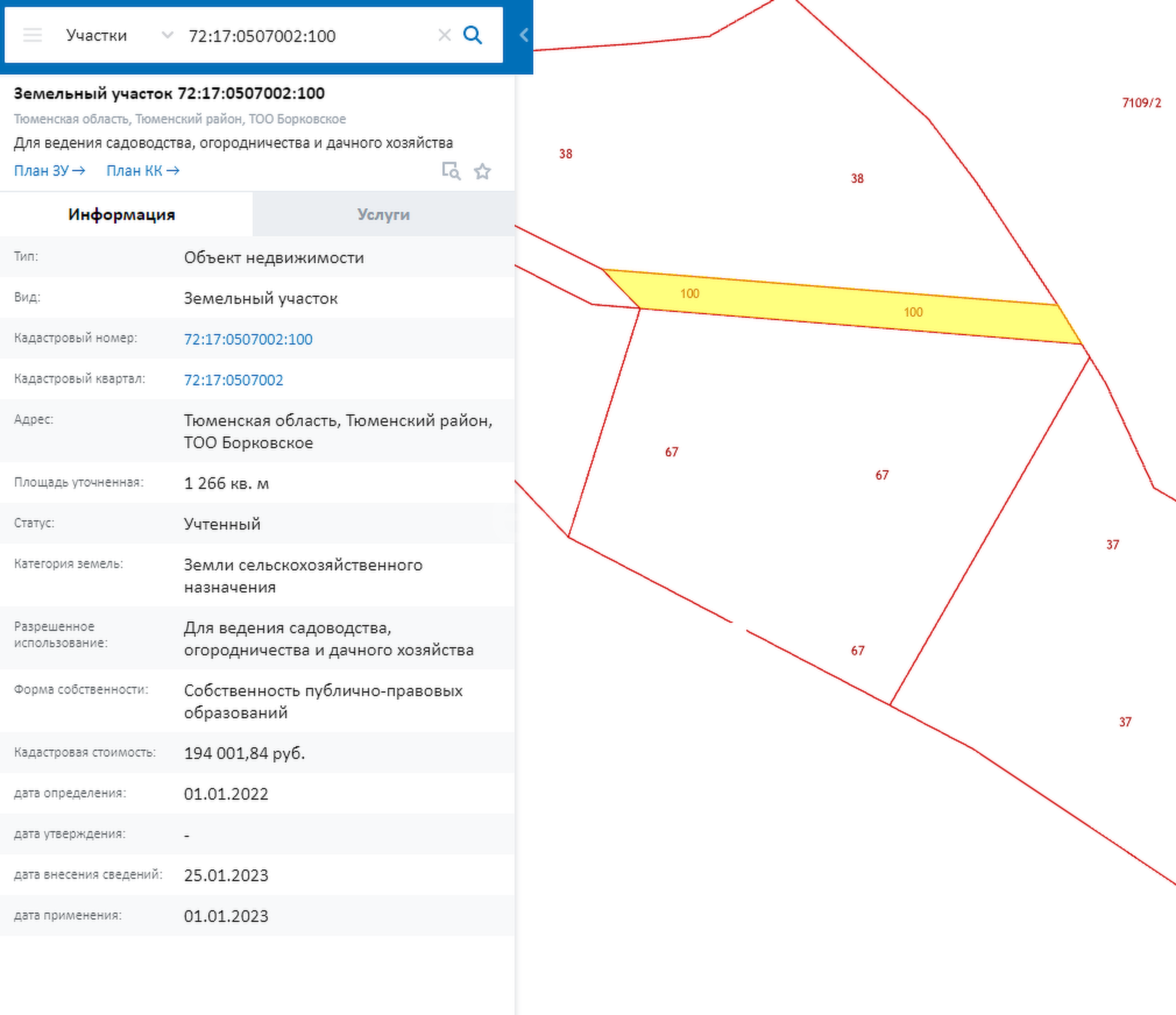Viewport: 1176px width, 1015px height.
Task: Click the cadastral number search field
Action: click(x=306, y=36)
